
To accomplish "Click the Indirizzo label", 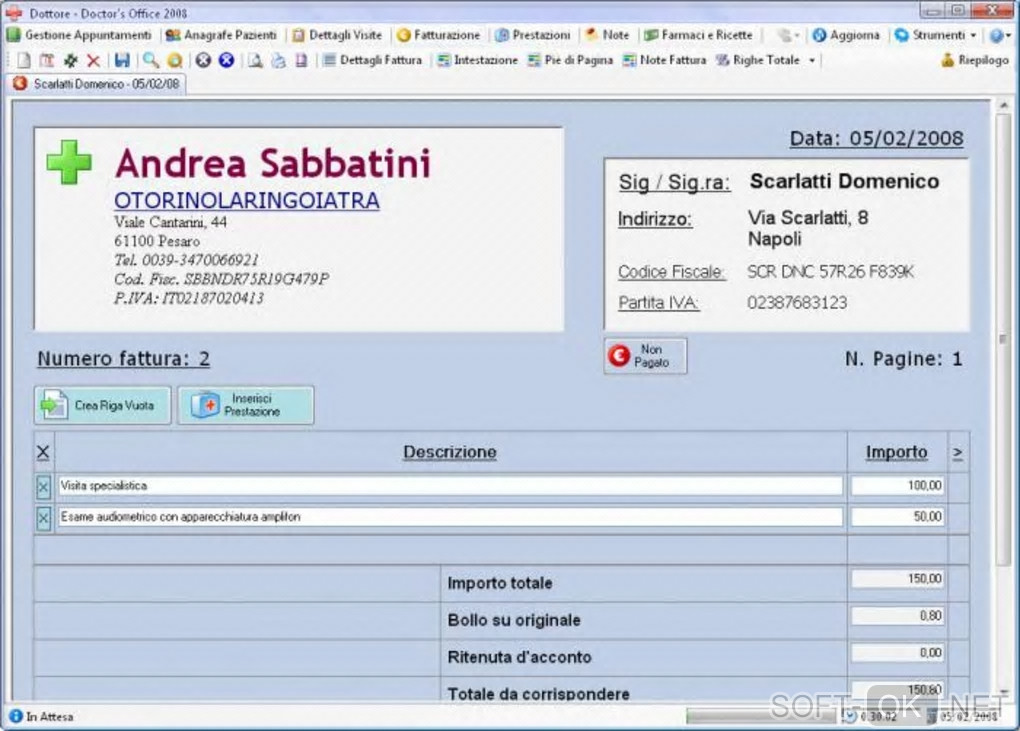I will pyautogui.click(x=654, y=219).
